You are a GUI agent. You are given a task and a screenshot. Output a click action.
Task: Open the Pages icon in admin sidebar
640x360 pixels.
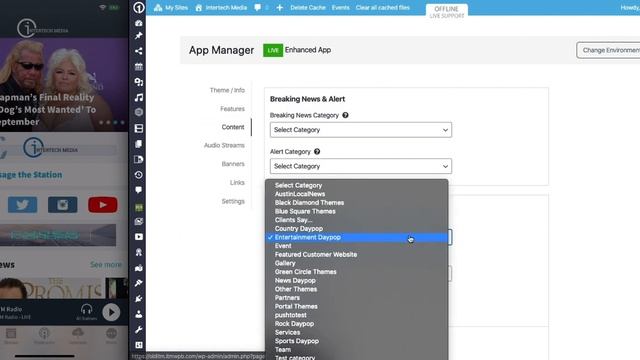pos(139,144)
